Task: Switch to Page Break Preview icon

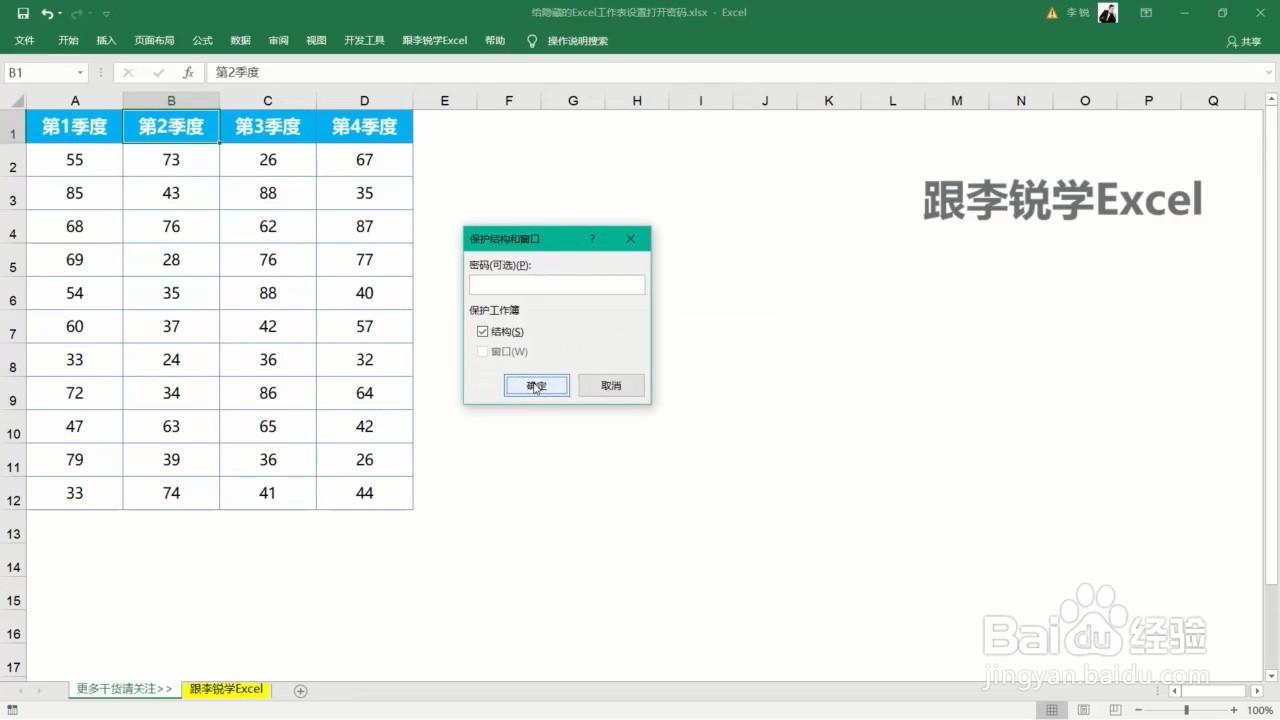Action: pos(1117,710)
